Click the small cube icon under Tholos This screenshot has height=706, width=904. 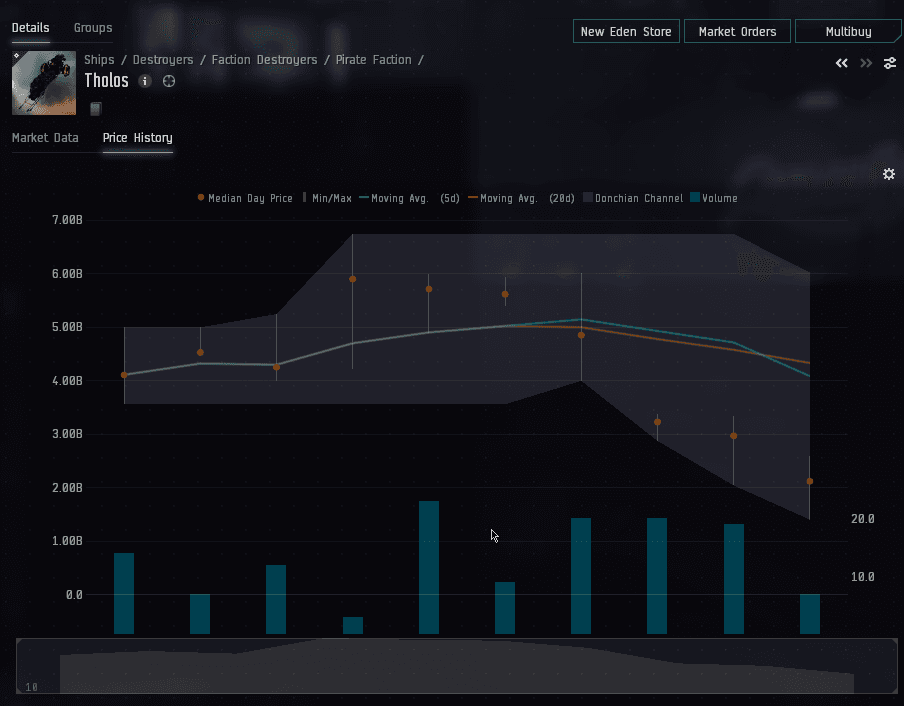pyautogui.click(x=96, y=108)
